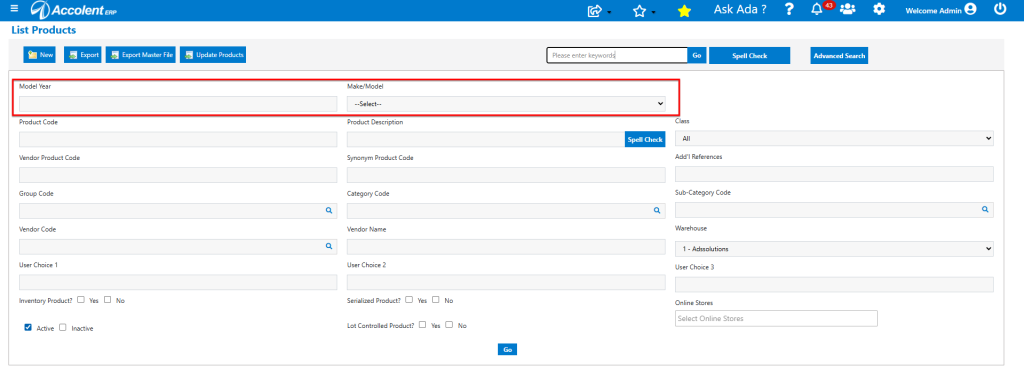Open the users group icon
This screenshot has height=376, width=1024.
click(x=848, y=9)
